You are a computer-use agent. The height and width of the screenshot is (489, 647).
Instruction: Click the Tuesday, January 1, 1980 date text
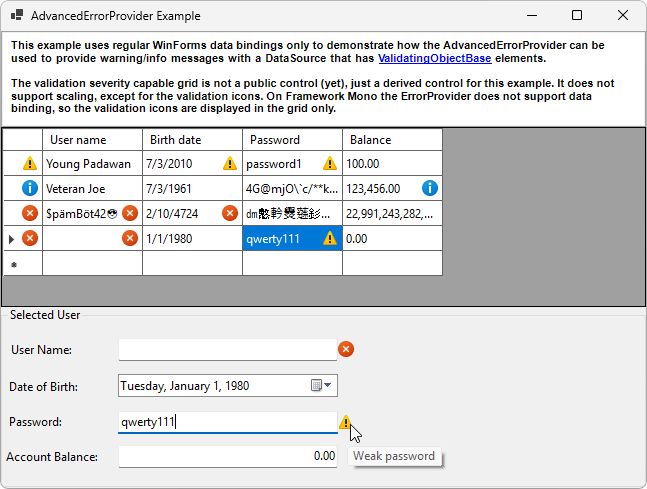click(x=184, y=386)
